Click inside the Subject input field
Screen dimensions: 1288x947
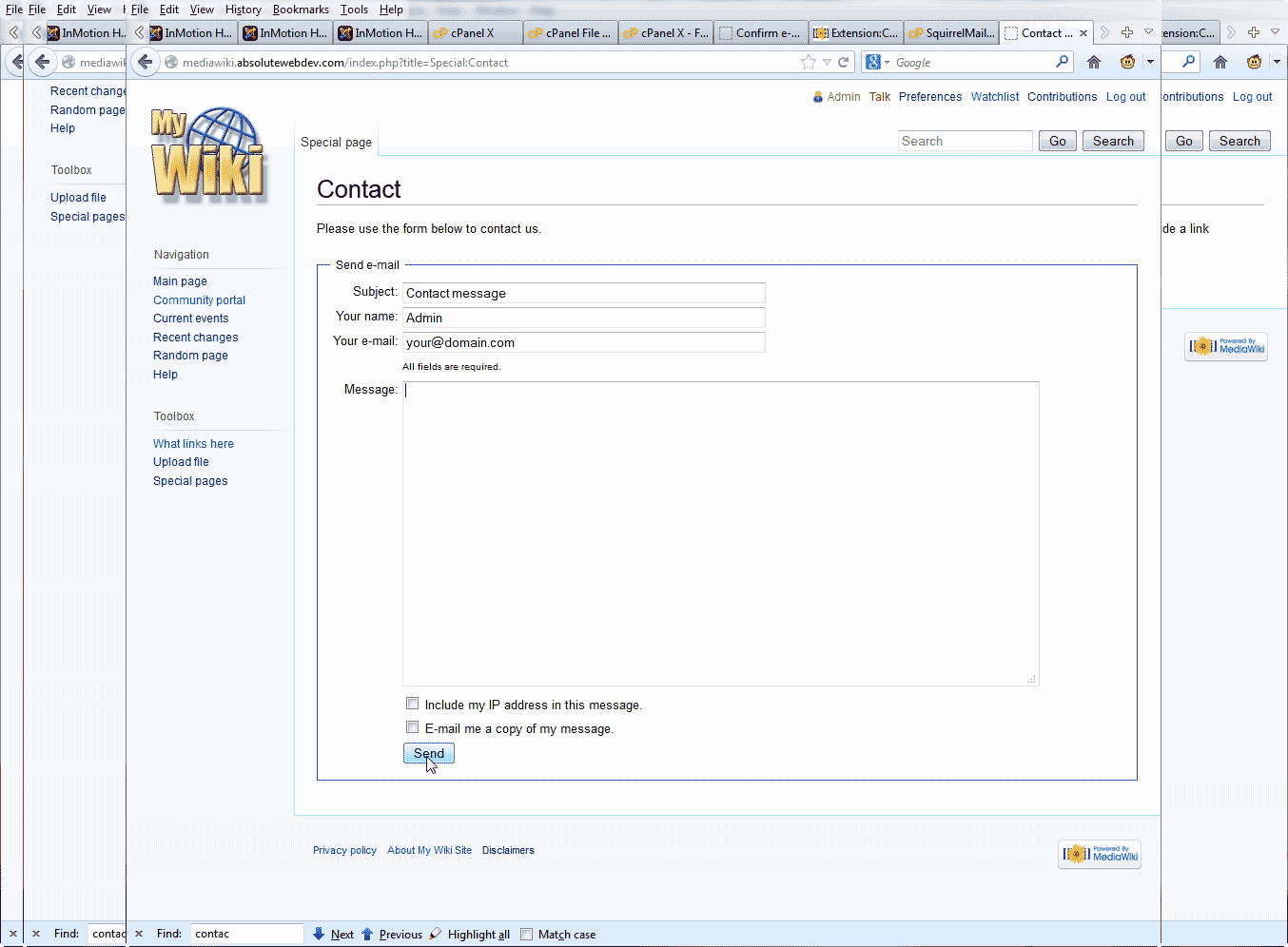(584, 293)
